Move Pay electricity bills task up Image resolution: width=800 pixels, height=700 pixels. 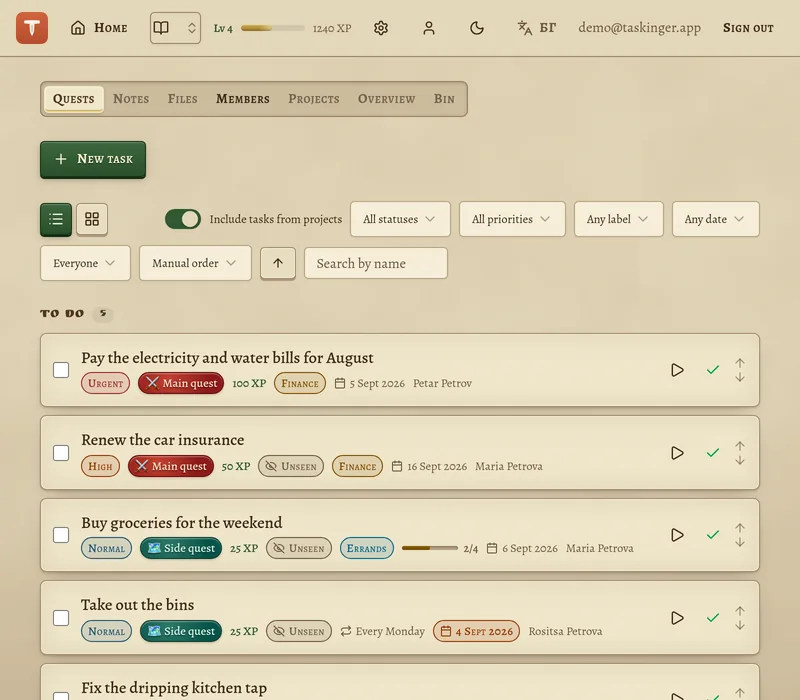pos(740,363)
